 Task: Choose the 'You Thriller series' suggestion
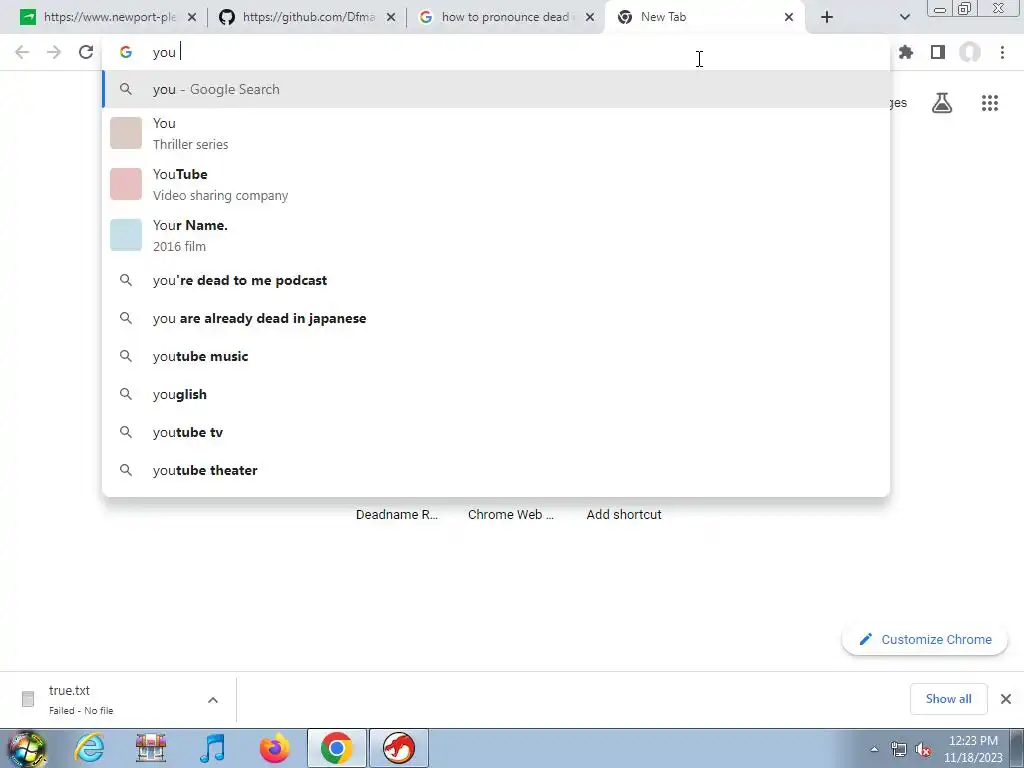point(496,133)
